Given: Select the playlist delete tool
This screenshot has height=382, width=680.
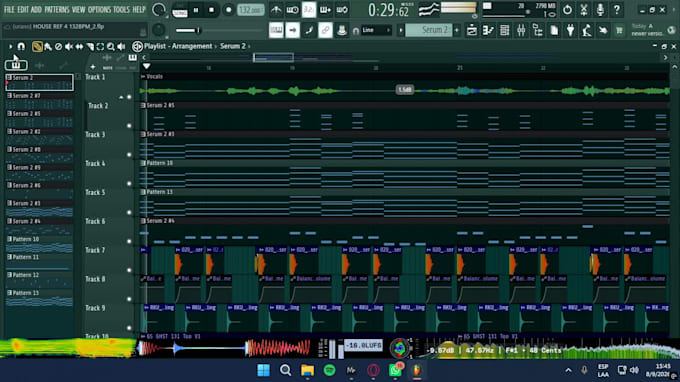Looking at the screenshot, I should point(59,46).
